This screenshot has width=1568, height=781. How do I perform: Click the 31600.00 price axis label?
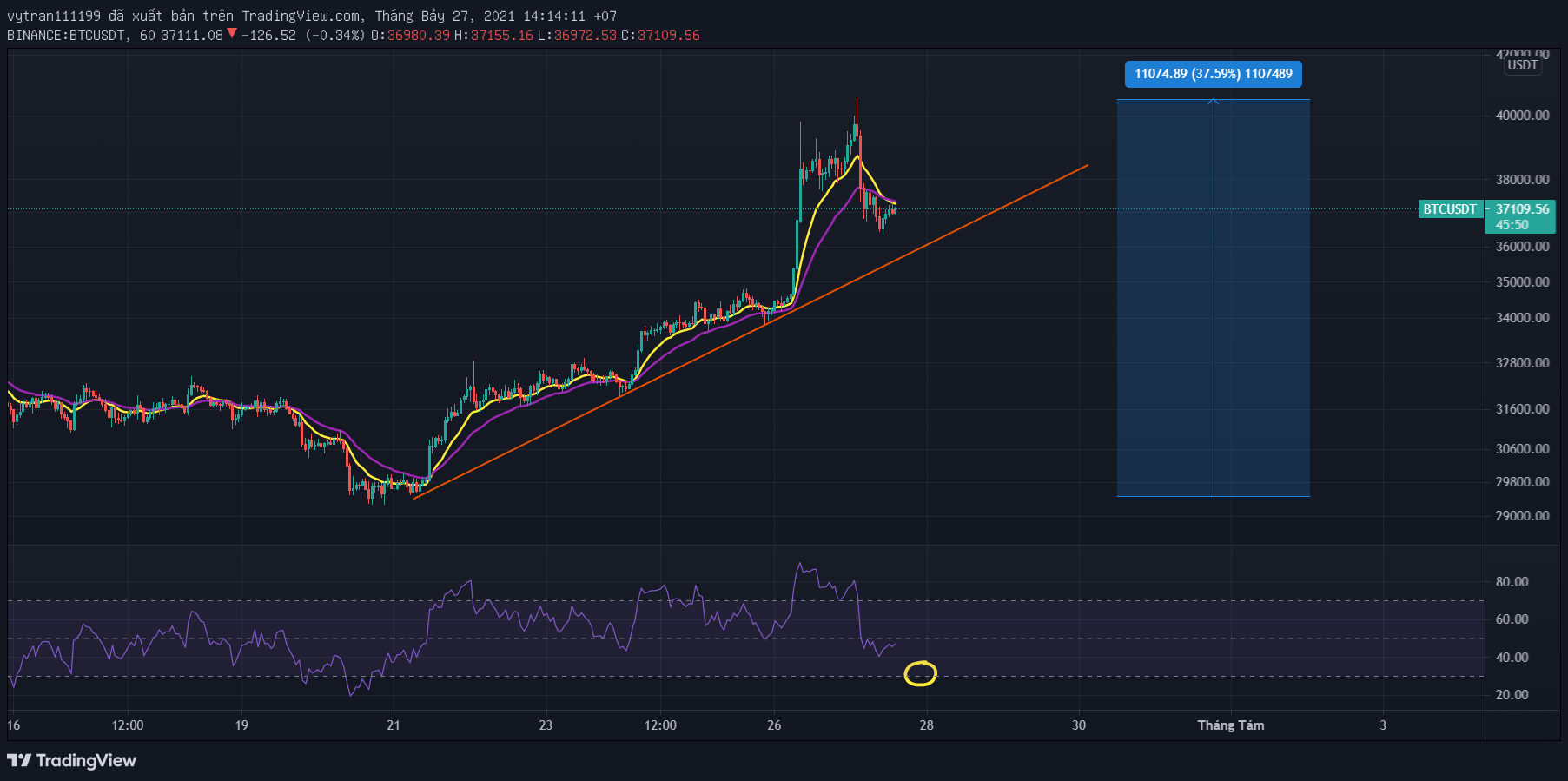point(1522,409)
